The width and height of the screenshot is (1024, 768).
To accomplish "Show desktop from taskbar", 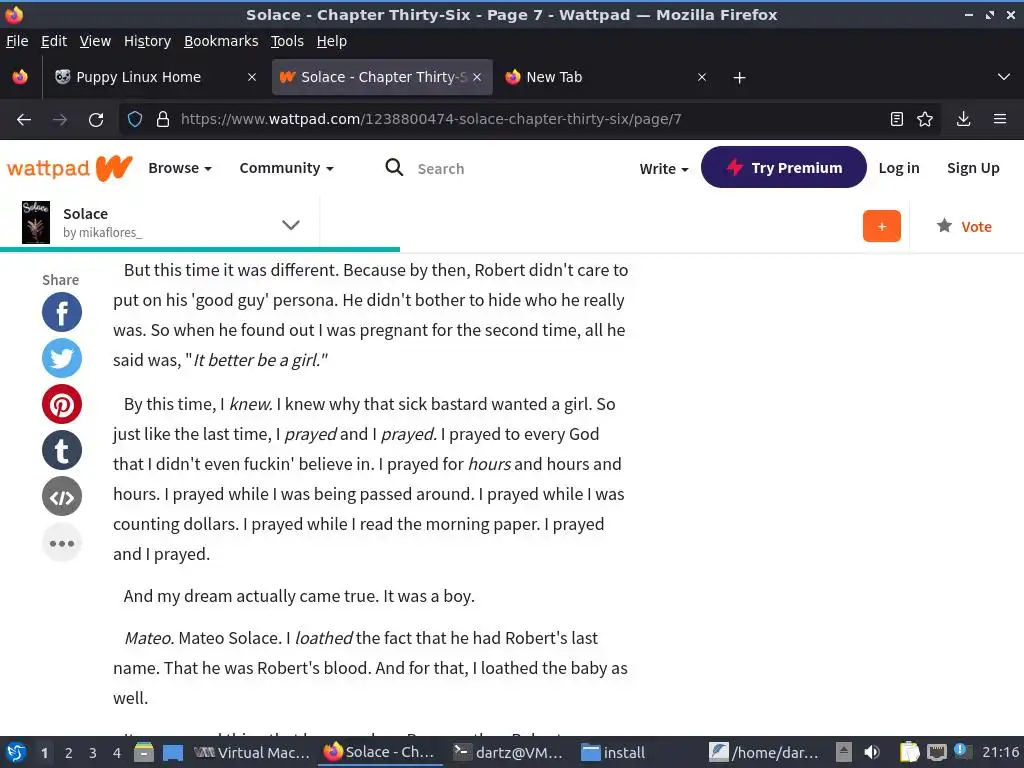I will click(x=172, y=752).
